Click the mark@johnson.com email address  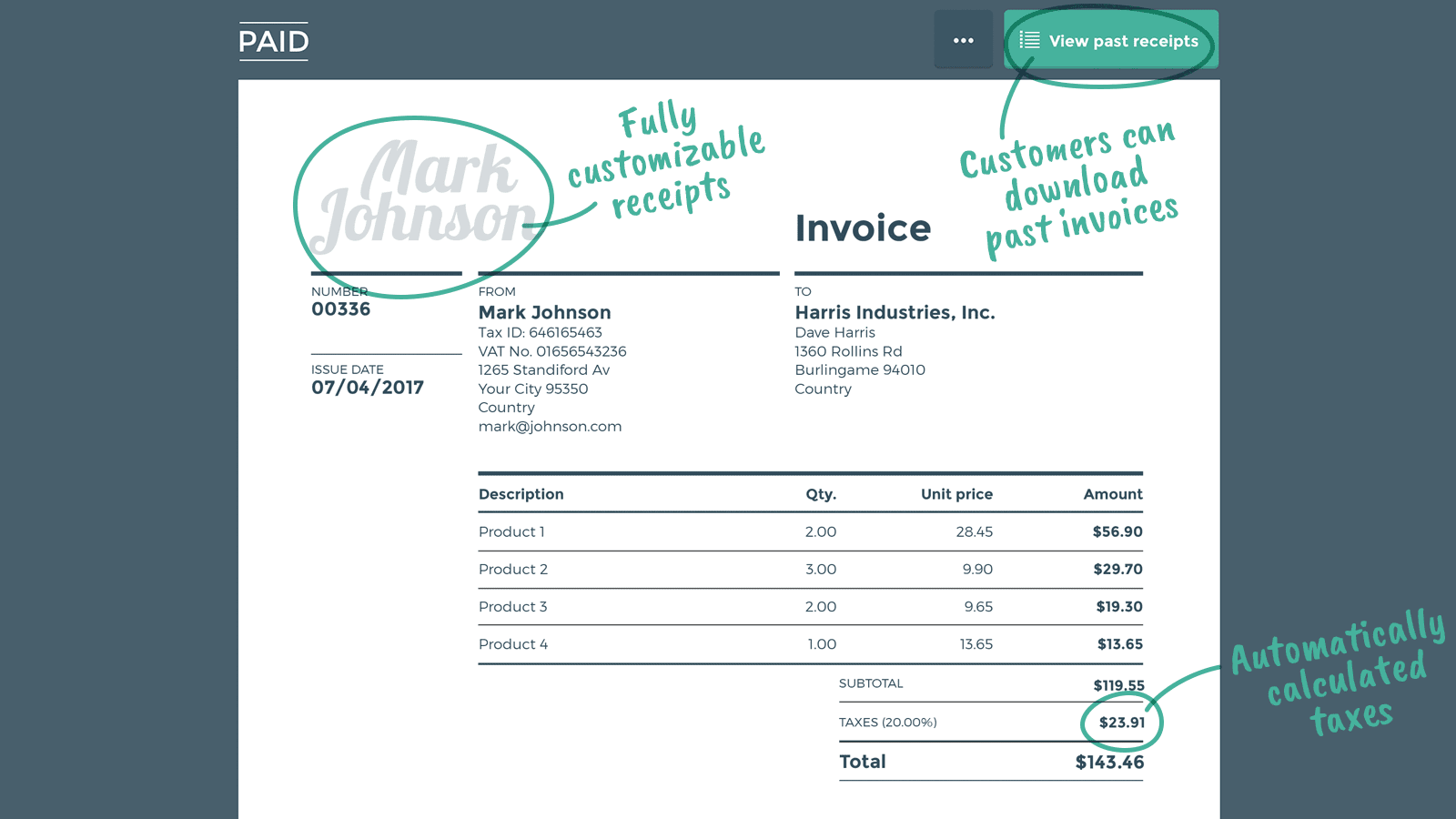(550, 426)
